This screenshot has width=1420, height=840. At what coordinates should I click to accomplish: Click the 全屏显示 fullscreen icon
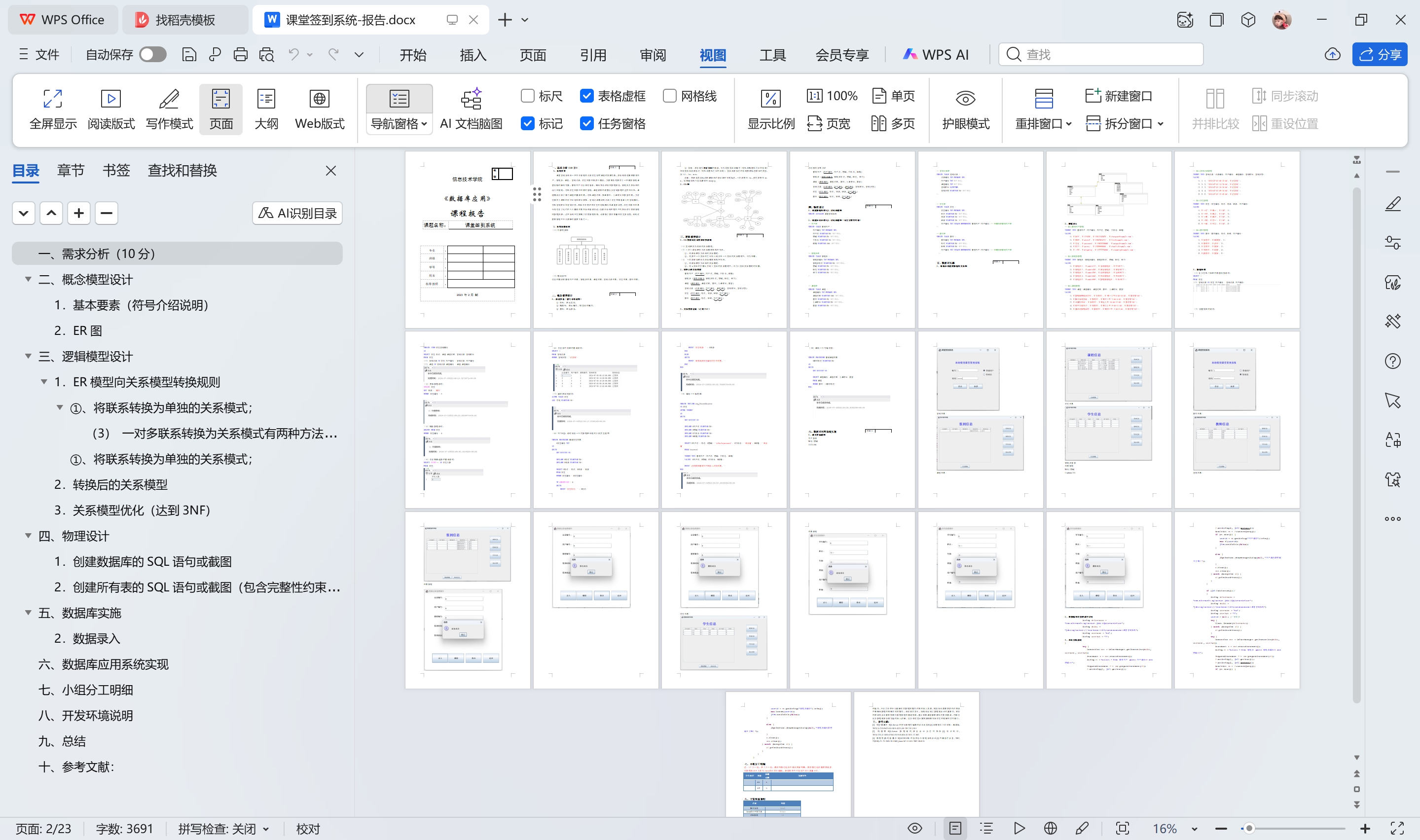pyautogui.click(x=53, y=99)
